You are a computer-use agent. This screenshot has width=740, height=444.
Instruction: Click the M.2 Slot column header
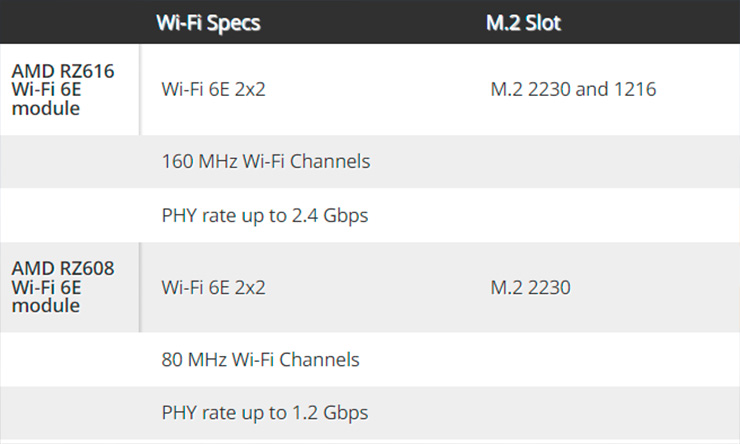(523, 23)
